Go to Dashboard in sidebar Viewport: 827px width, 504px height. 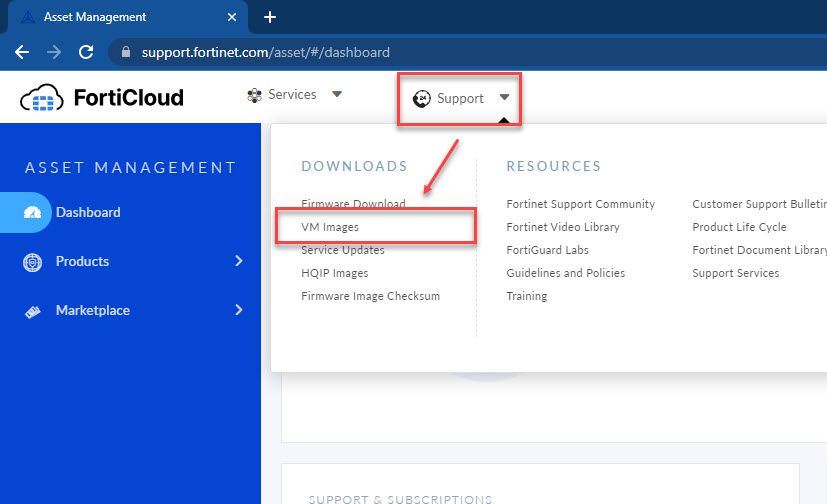click(x=88, y=212)
